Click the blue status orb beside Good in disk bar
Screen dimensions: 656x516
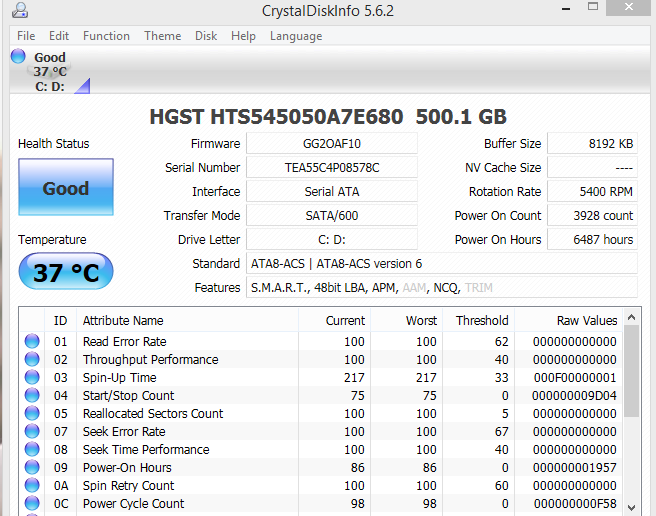18,56
